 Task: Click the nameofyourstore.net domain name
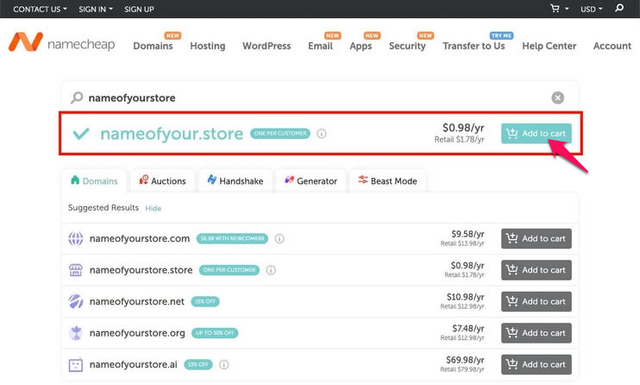[137, 301]
